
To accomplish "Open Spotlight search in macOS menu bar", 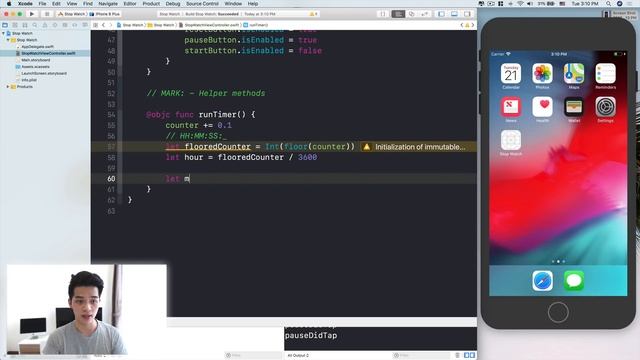I will 608,4.
